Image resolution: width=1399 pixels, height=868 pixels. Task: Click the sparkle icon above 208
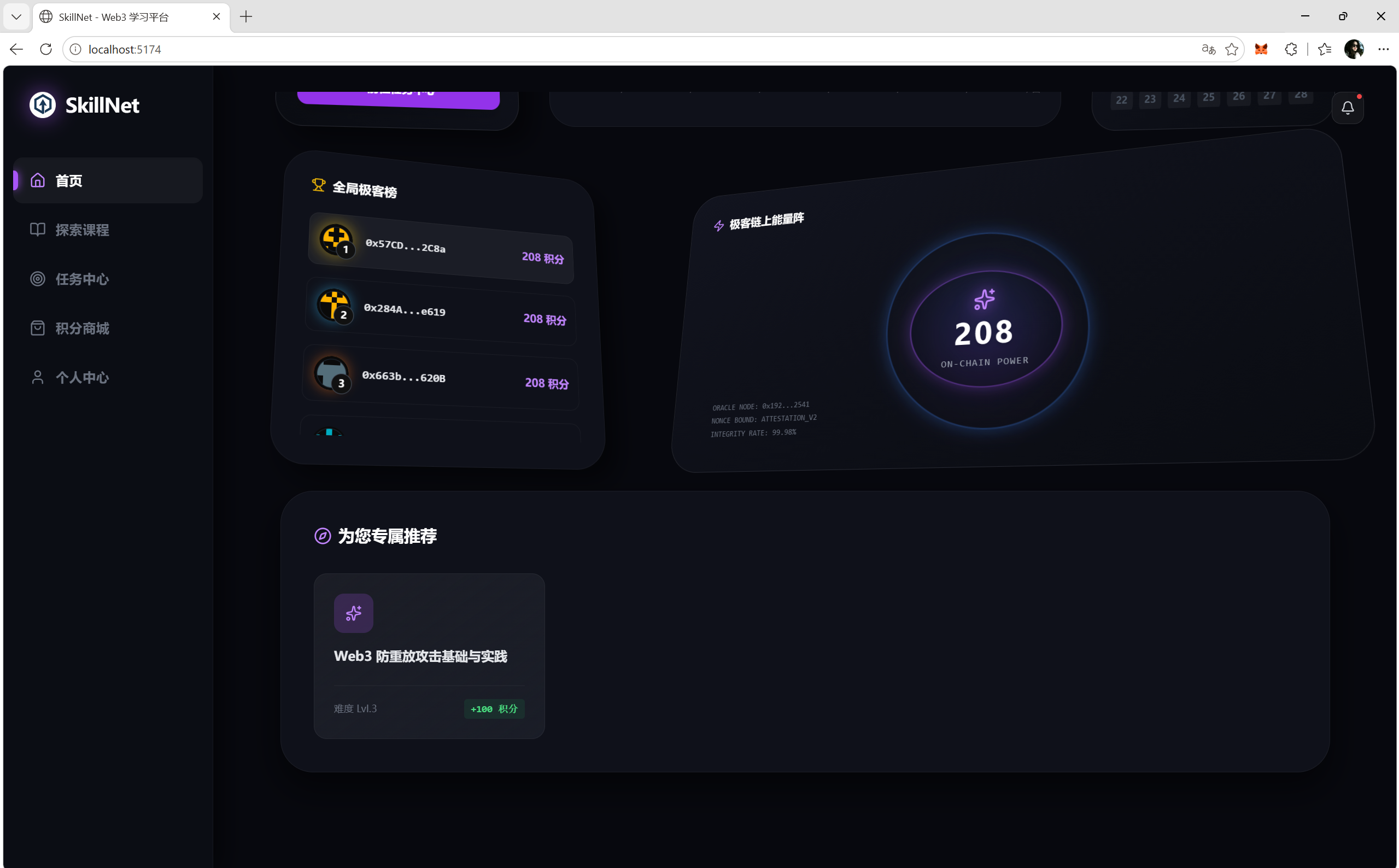pyautogui.click(x=985, y=299)
